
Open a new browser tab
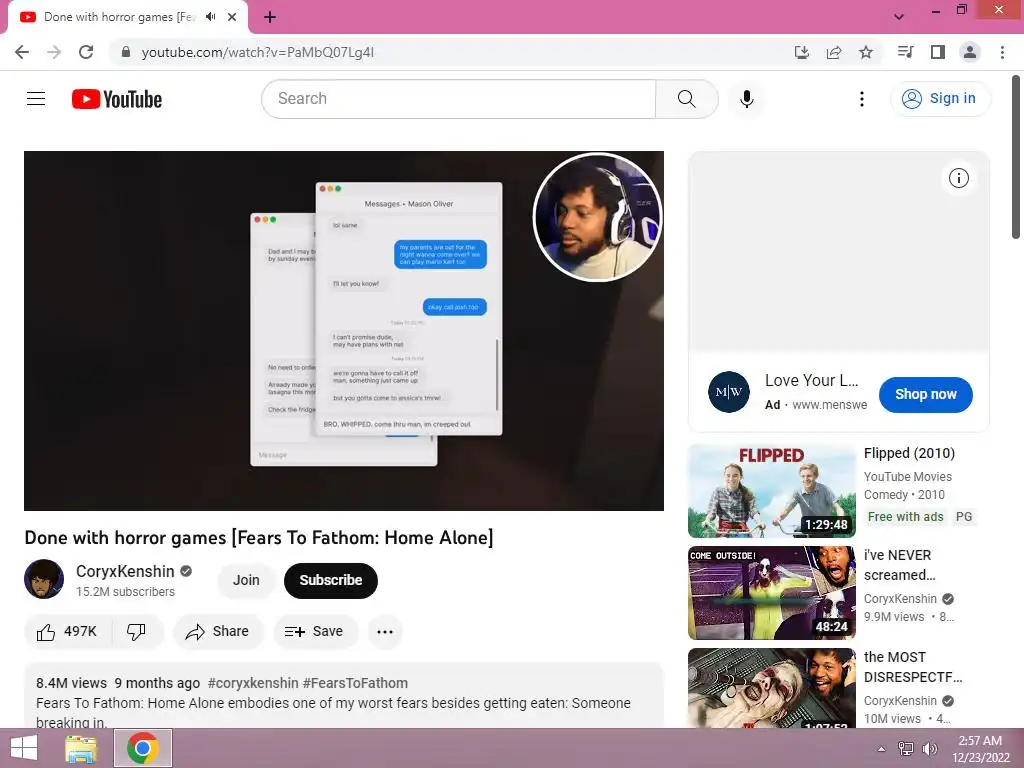270,17
